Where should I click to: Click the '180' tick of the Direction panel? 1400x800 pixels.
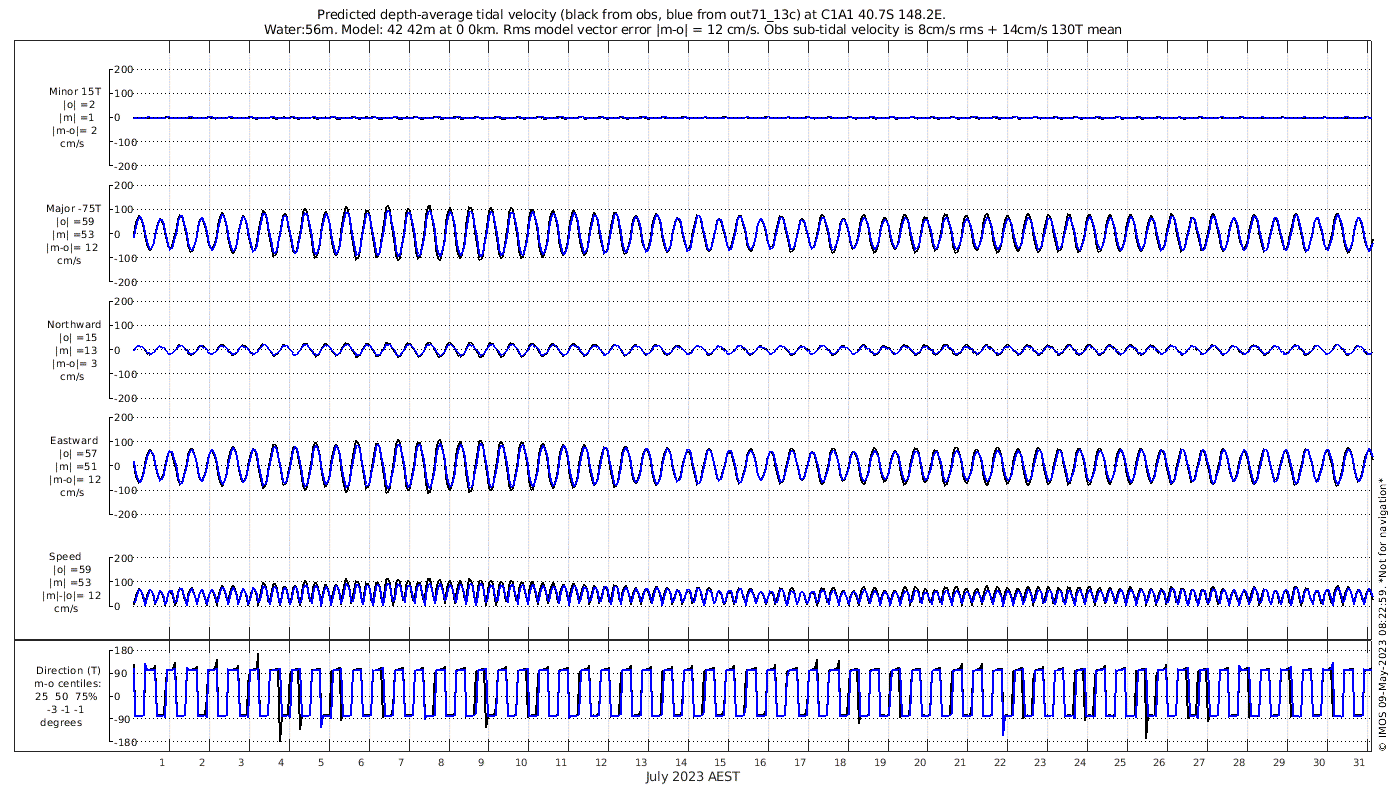point(124,651)
